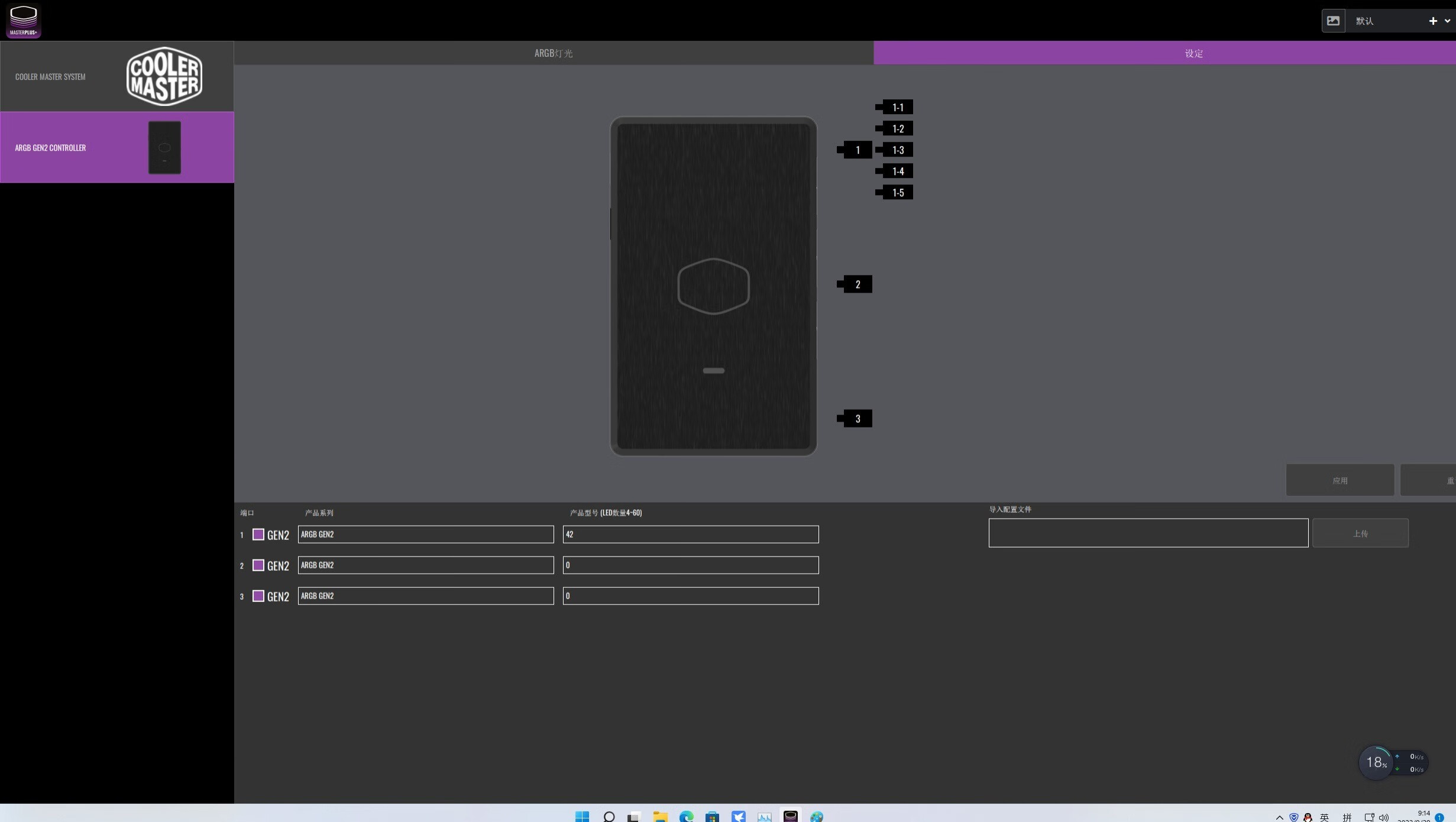Viewport: 1456px width, 822px height.
Task: Open the blue bird app on taskbar
Action: tap(738, 816)
